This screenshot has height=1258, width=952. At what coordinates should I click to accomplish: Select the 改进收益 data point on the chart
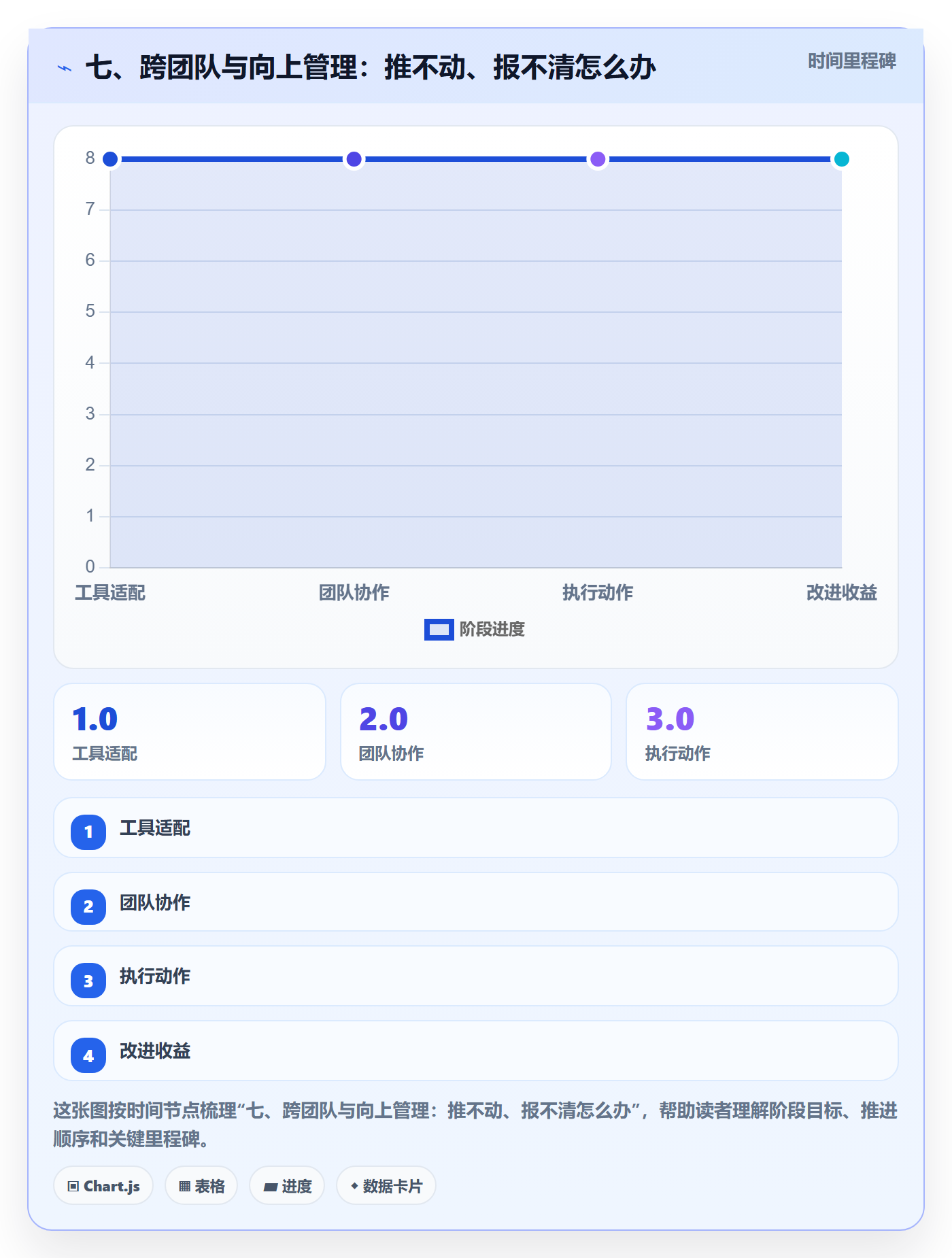(x=841, y=159)
